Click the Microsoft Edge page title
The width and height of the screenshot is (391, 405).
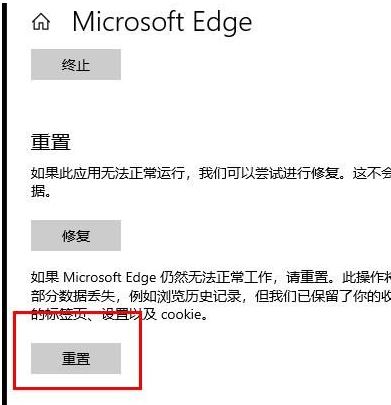coord(162,22)
